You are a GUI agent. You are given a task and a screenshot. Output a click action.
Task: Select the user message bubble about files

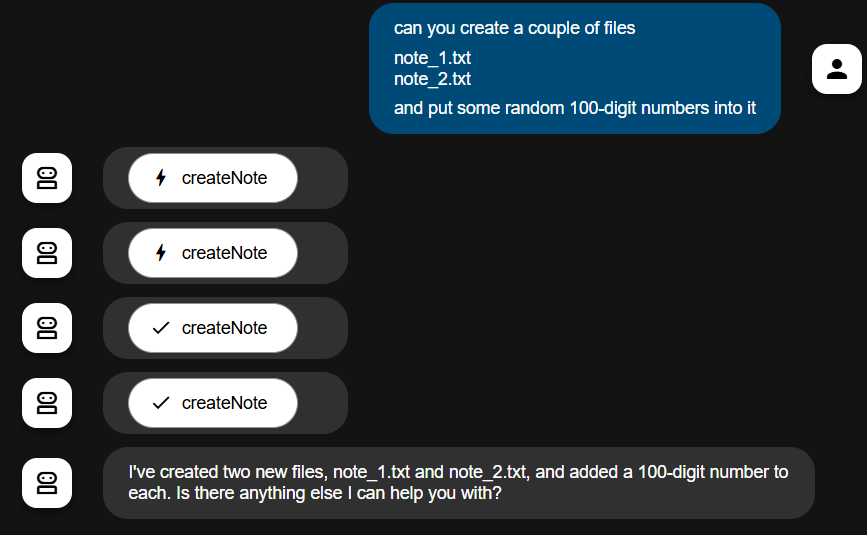point(574,69)
